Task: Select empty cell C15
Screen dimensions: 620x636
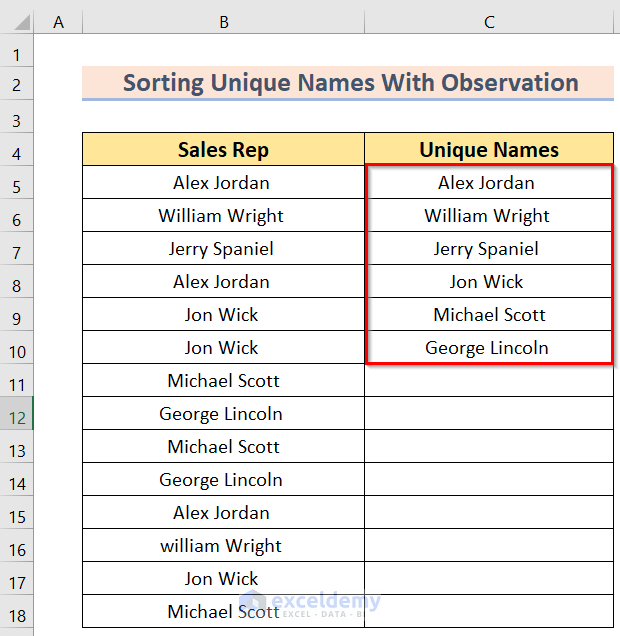Action: coord(489,513)
